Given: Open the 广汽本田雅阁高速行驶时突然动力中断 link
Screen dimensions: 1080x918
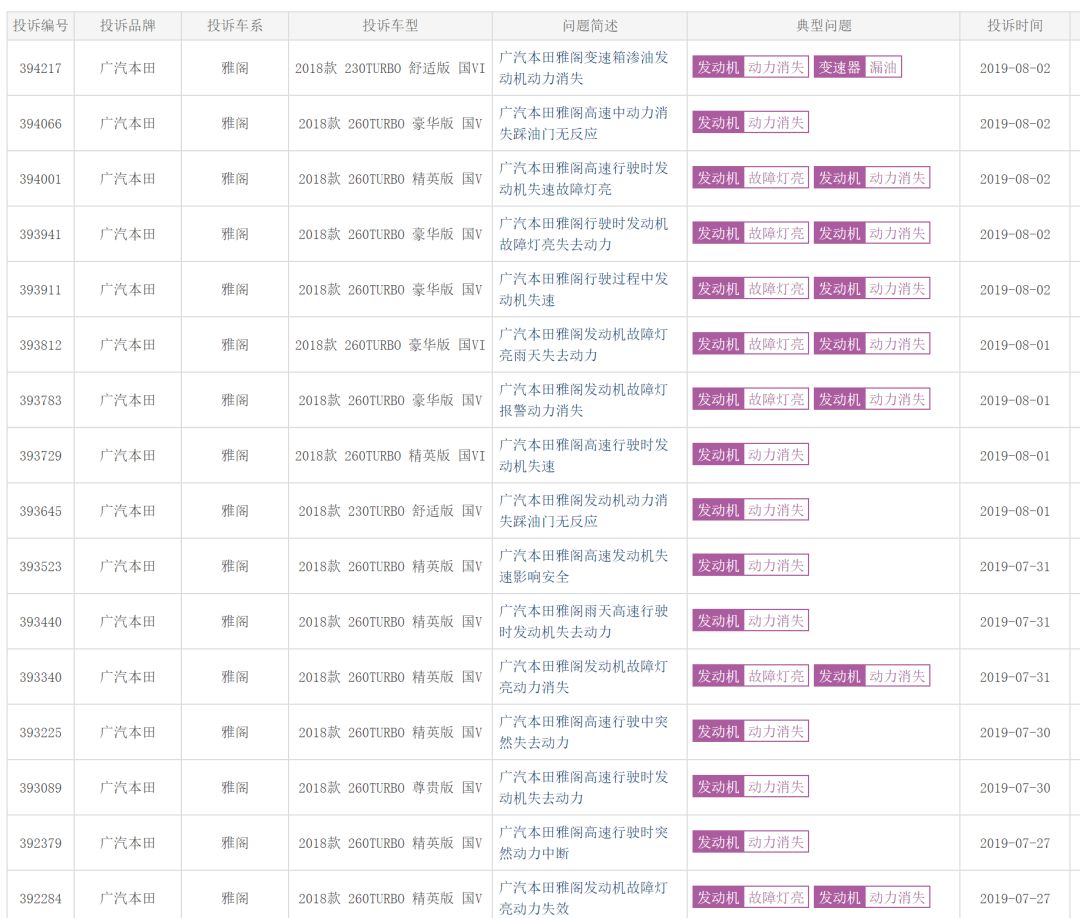Looking at the screenshot, I should click(583, 842).
